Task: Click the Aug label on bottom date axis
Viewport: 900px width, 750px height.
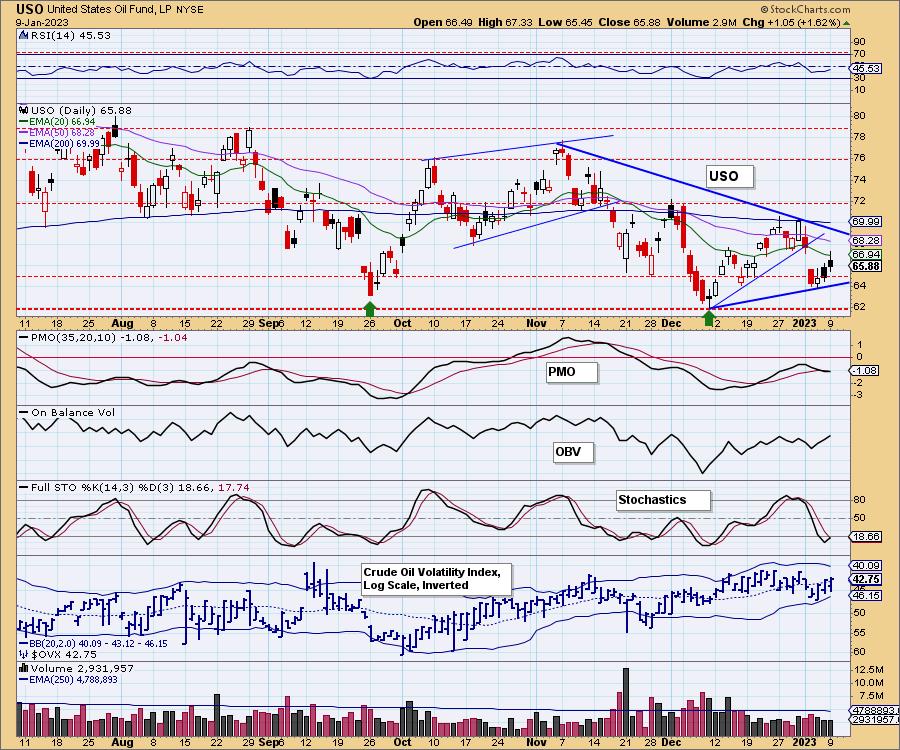Action: point(122,742)
